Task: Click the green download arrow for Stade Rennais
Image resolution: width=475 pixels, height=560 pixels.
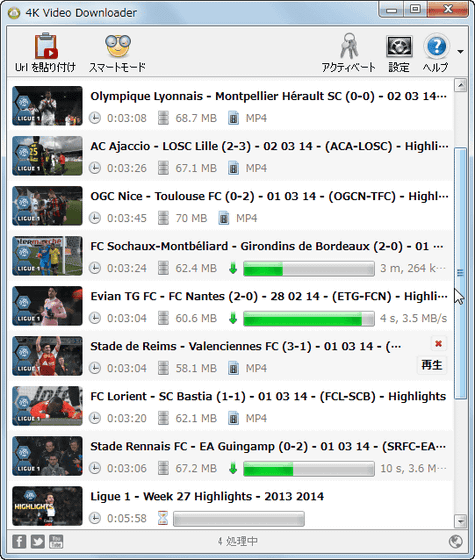Action: point(233,468)
